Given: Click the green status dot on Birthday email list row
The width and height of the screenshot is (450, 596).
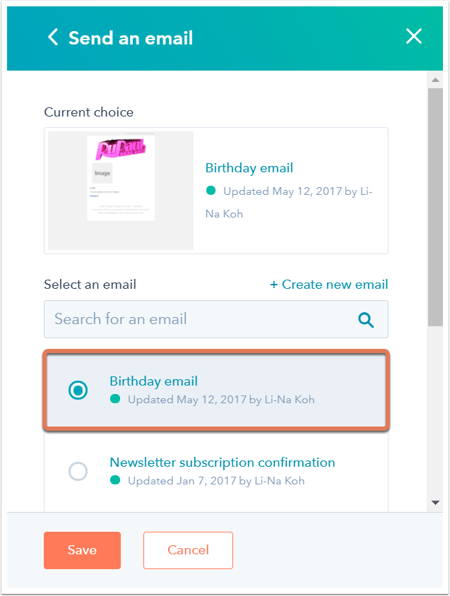Looking at the screenshot, I should tap(115, 399).
